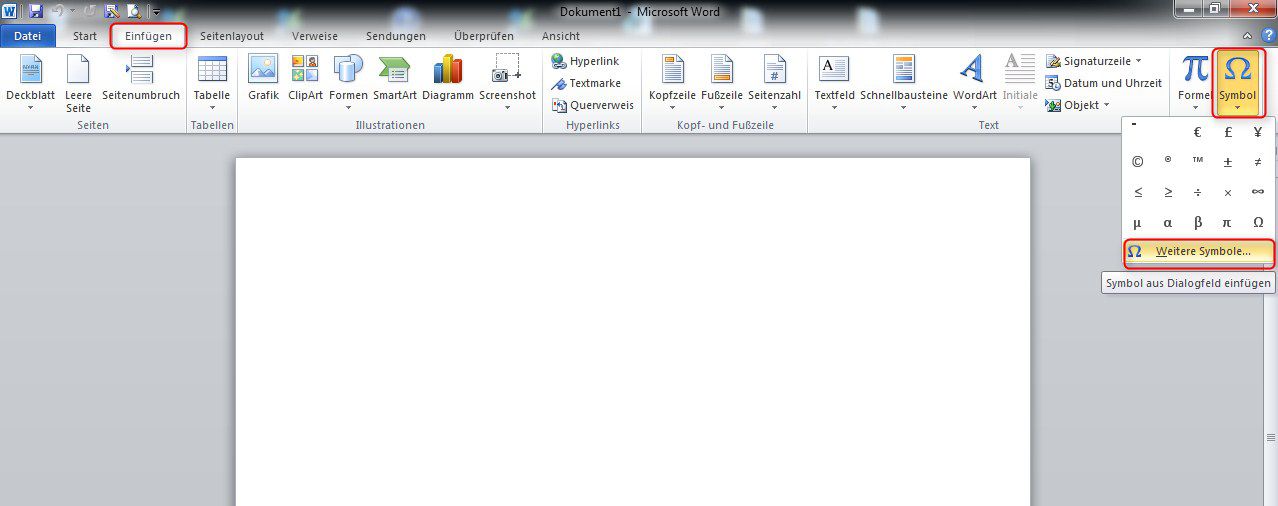
Task: Open the Screenshot tool
Action: click(x=507, y=82)
